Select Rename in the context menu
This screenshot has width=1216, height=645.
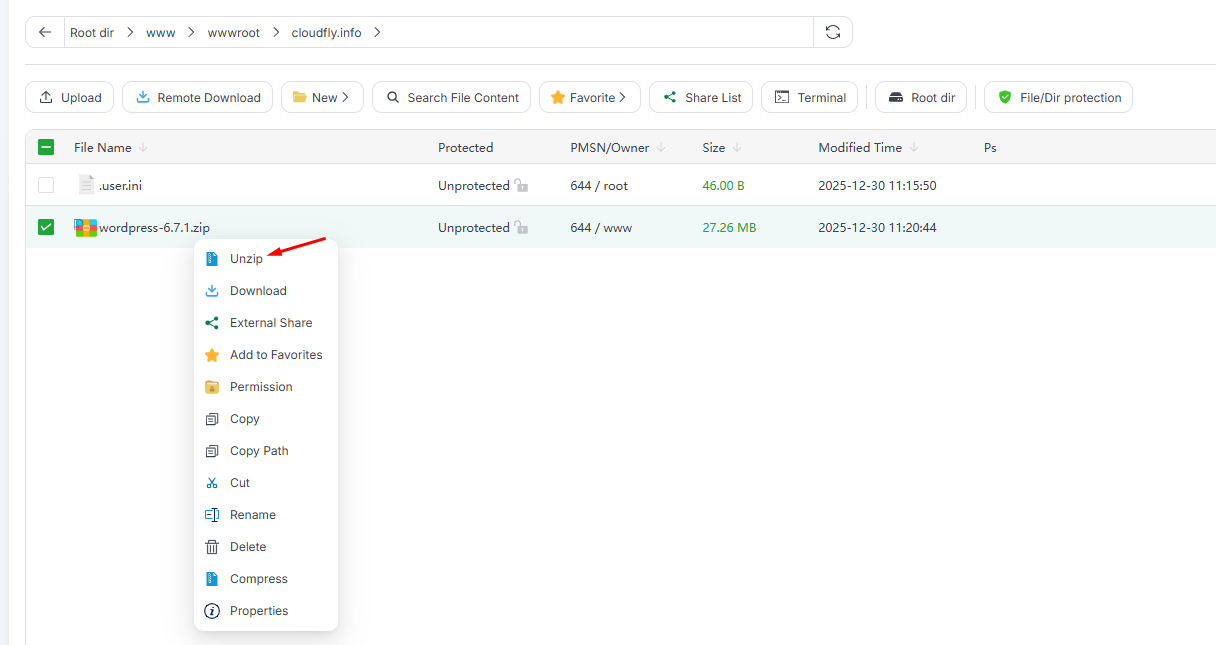click(x=252, y=515)
